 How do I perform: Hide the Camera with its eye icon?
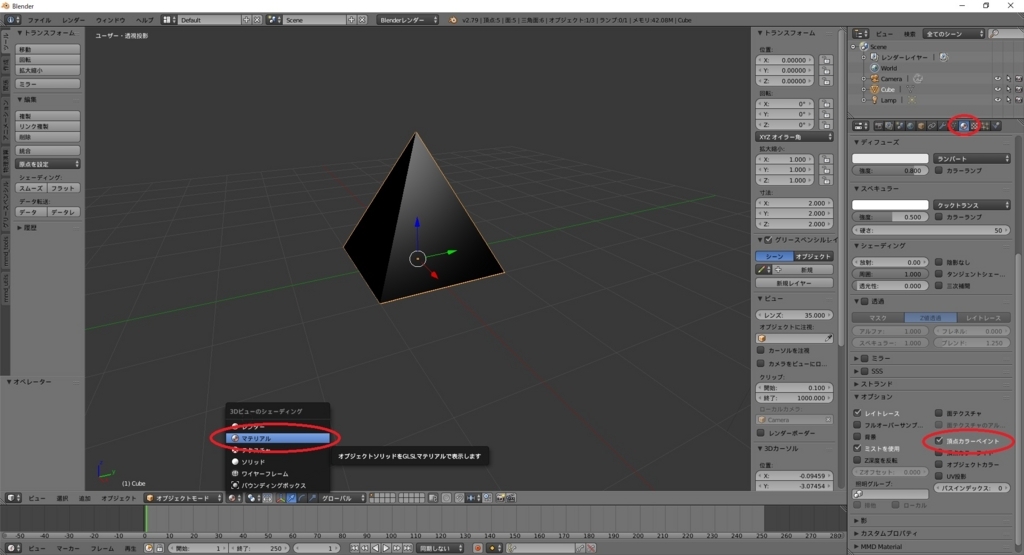pos(997,79)
